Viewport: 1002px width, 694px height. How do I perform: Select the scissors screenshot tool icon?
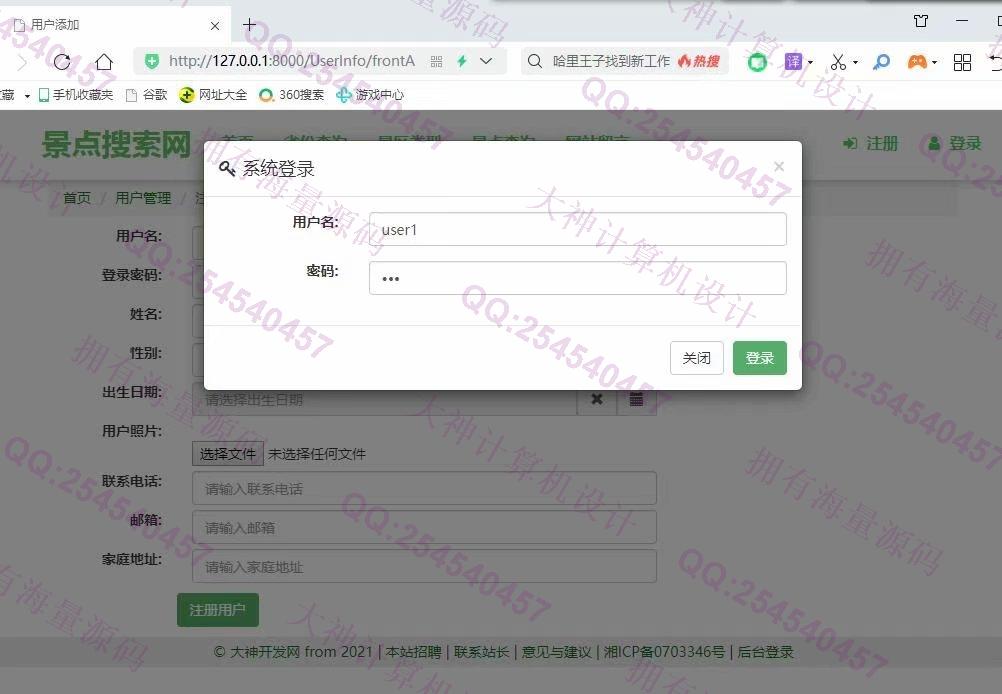coord(838,62)
